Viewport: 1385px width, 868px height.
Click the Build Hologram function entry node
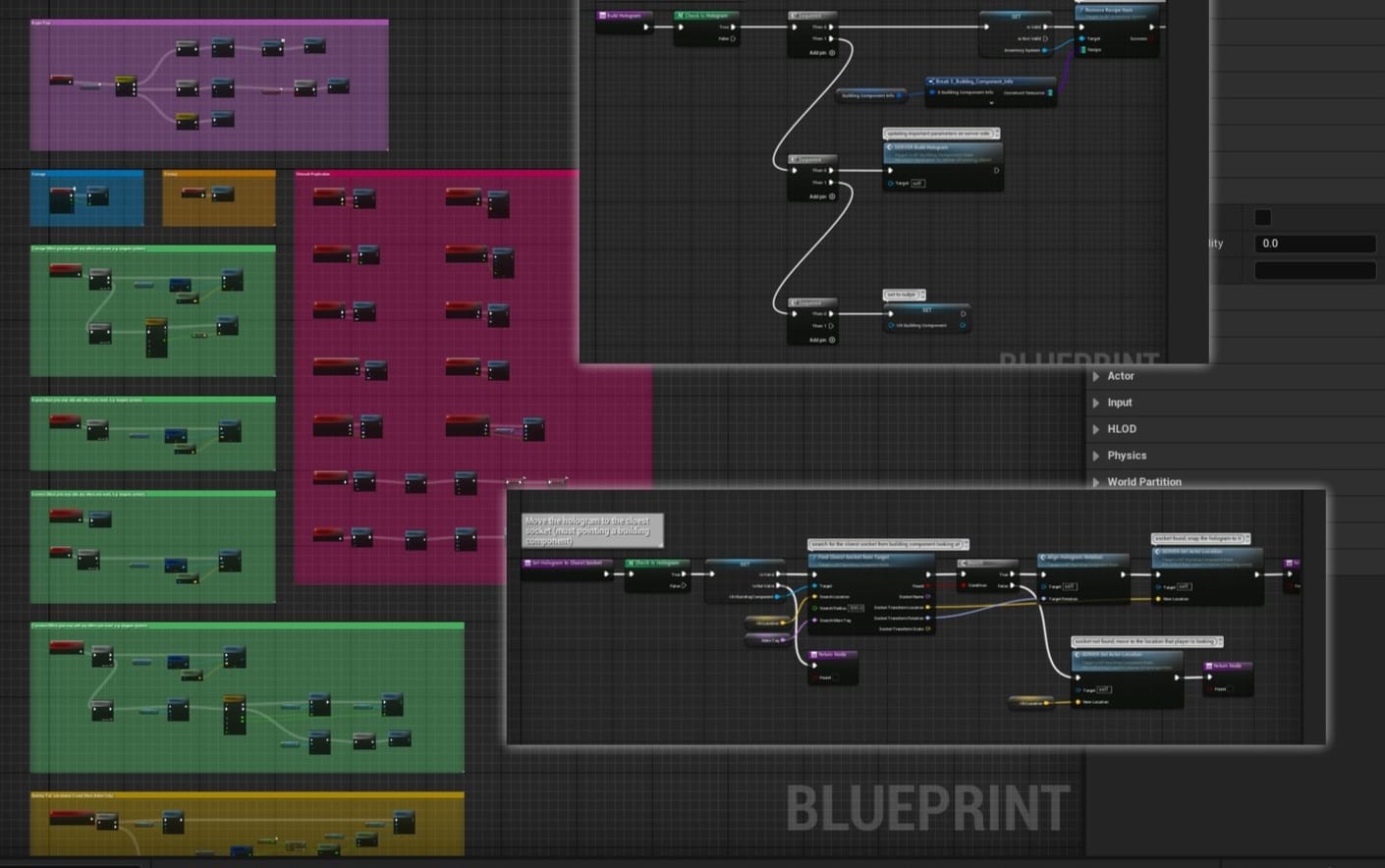click(624, 16)
